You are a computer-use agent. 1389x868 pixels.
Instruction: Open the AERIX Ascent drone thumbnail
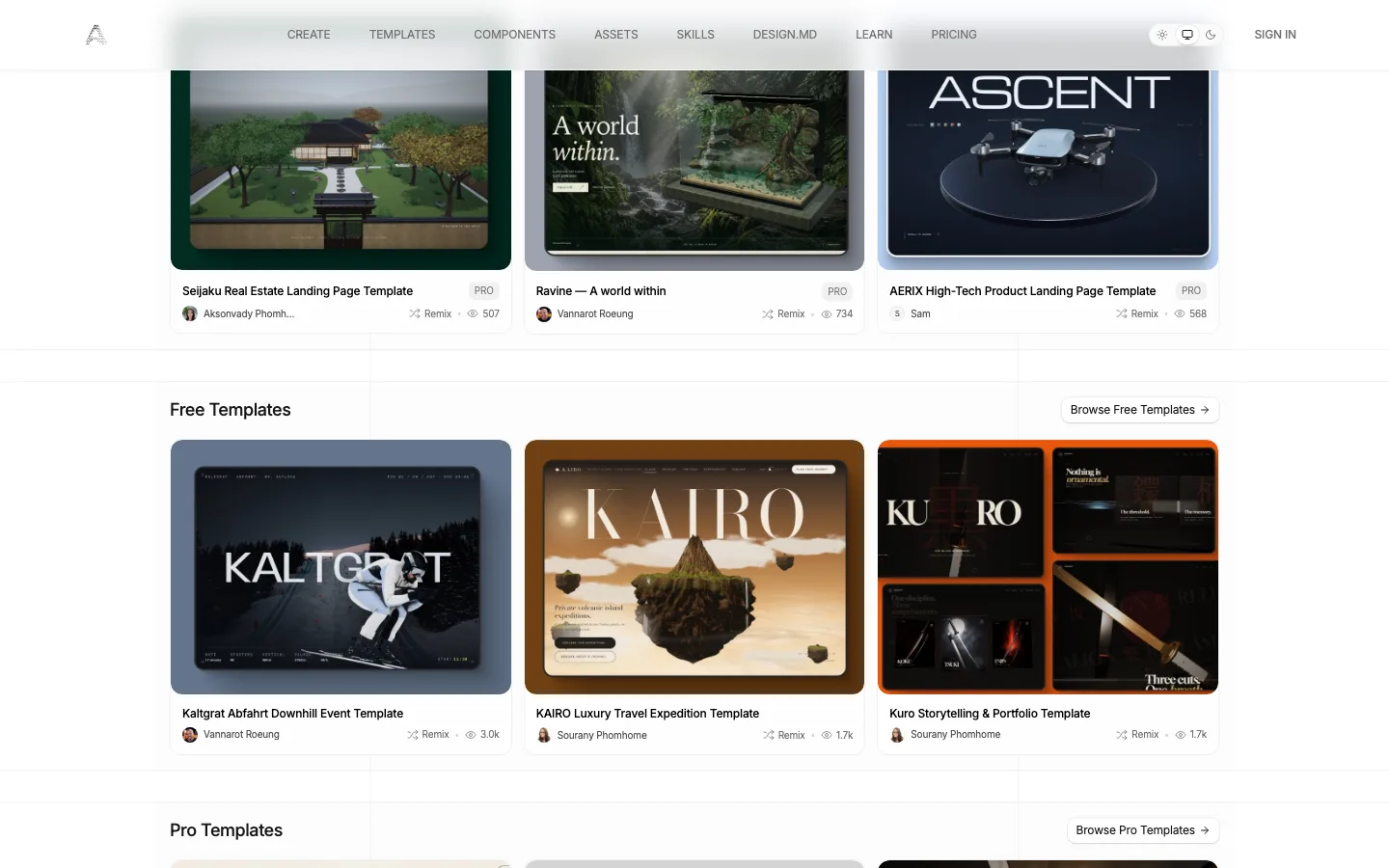(x=1048, y=170)
